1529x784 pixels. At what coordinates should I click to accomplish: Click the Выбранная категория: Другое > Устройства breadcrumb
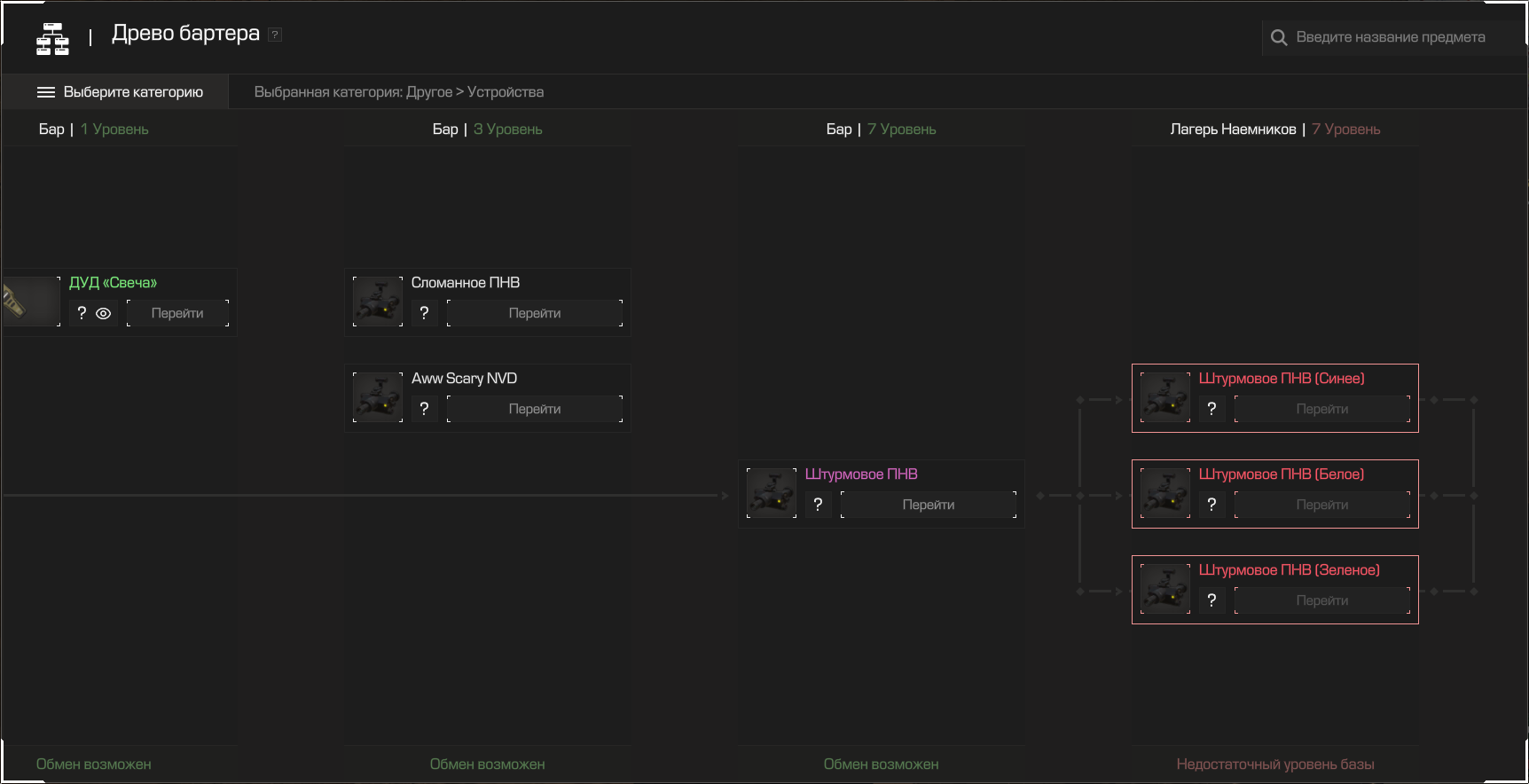point(399,92)
